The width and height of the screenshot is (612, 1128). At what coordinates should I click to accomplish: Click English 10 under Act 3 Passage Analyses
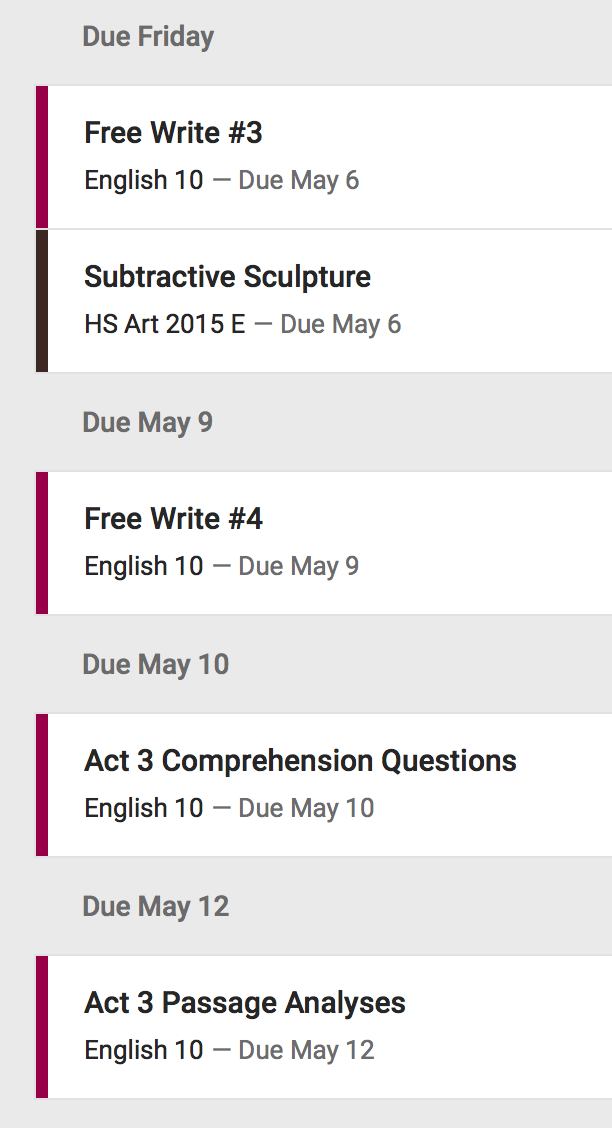(143, 1051)
